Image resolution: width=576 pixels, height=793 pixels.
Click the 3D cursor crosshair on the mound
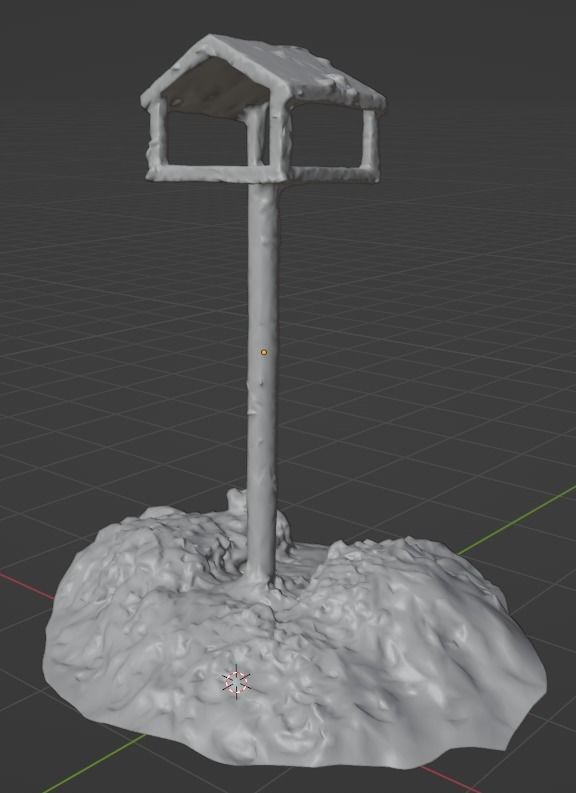click(x=236, y=681)
